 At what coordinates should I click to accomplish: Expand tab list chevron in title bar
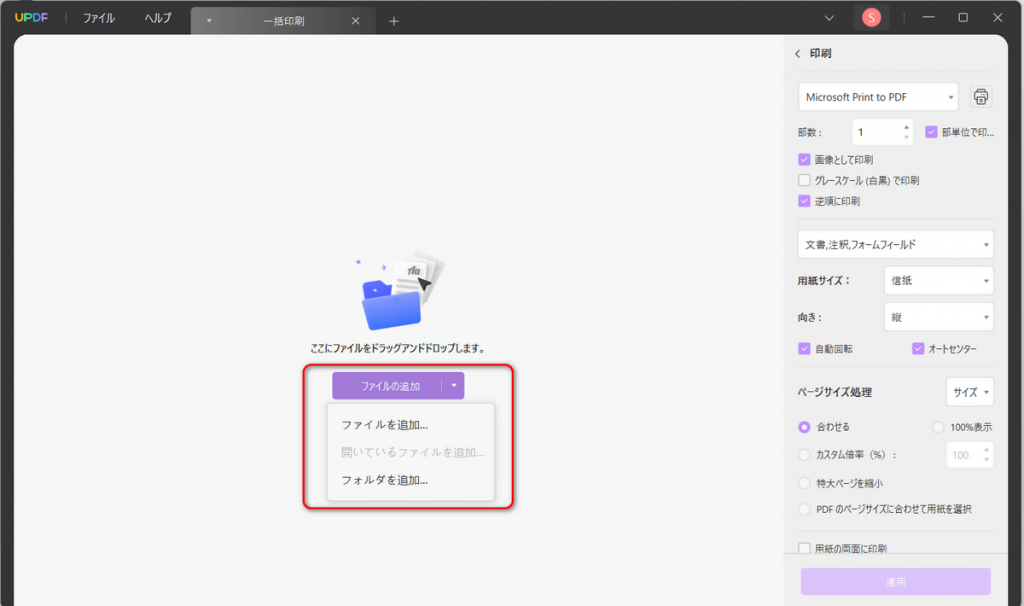[x=829, y=18]
